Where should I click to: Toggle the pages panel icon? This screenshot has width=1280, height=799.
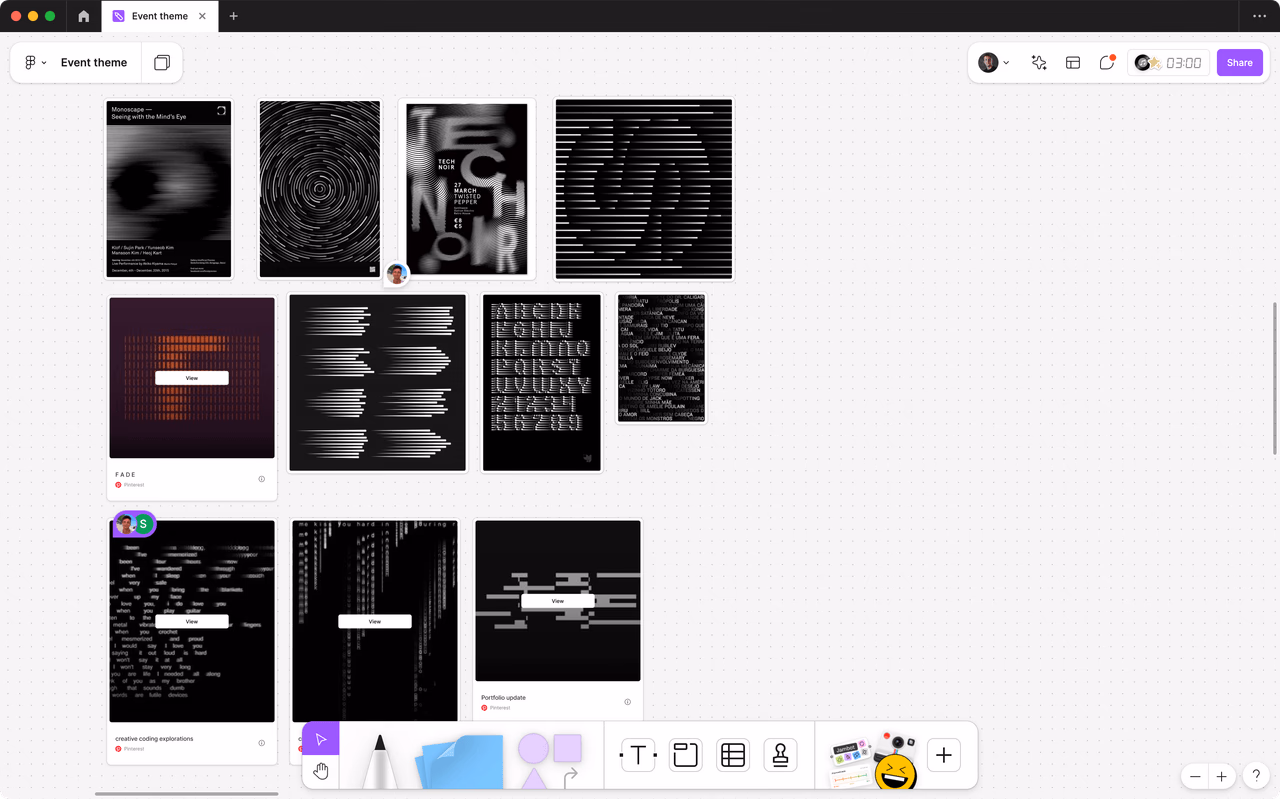[x=162, y=63]
